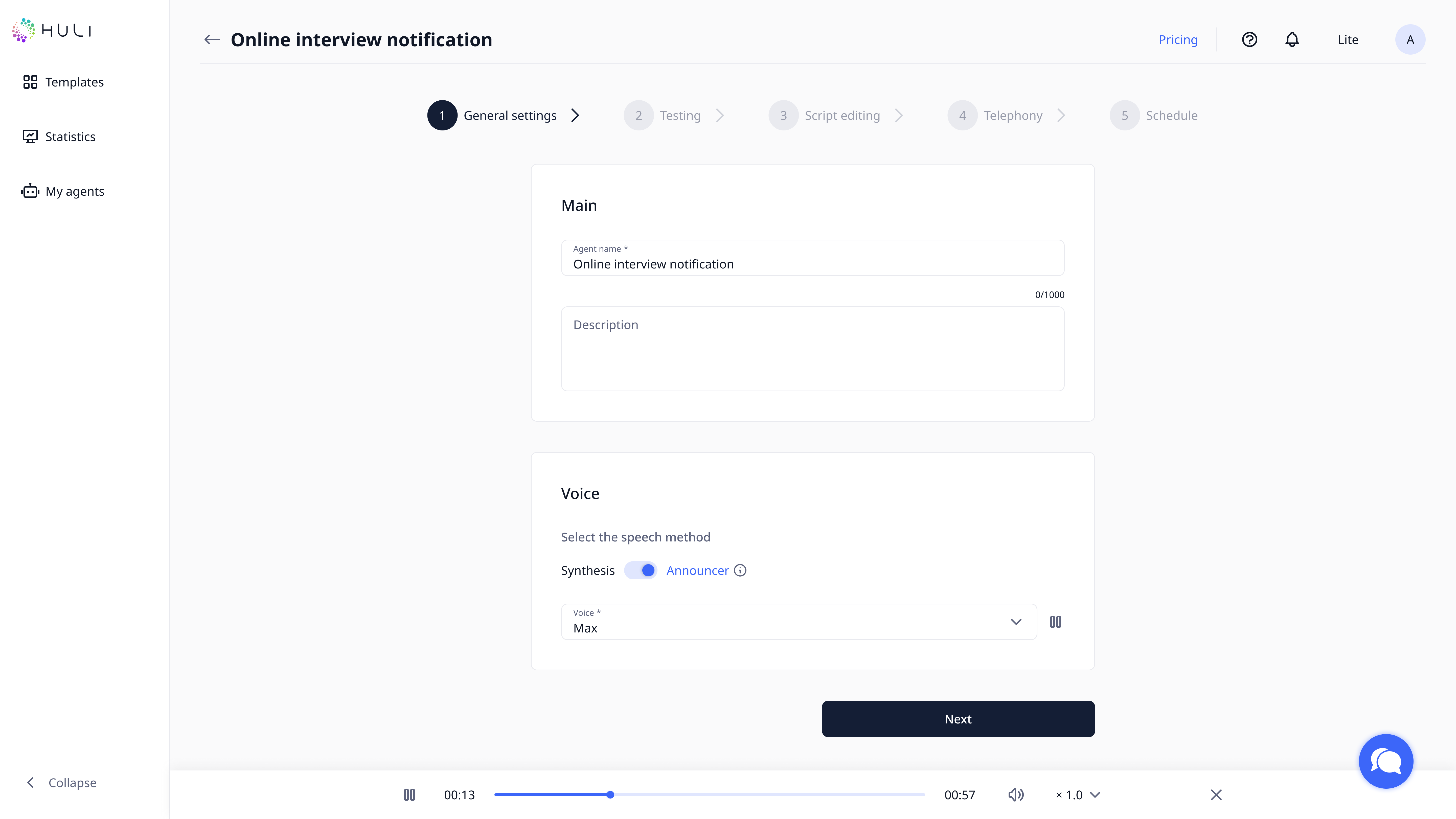The height and width of the screenshot is (819, 1456).
Task: Show the Announcer info tooltip icon
Action: [740, 570]
